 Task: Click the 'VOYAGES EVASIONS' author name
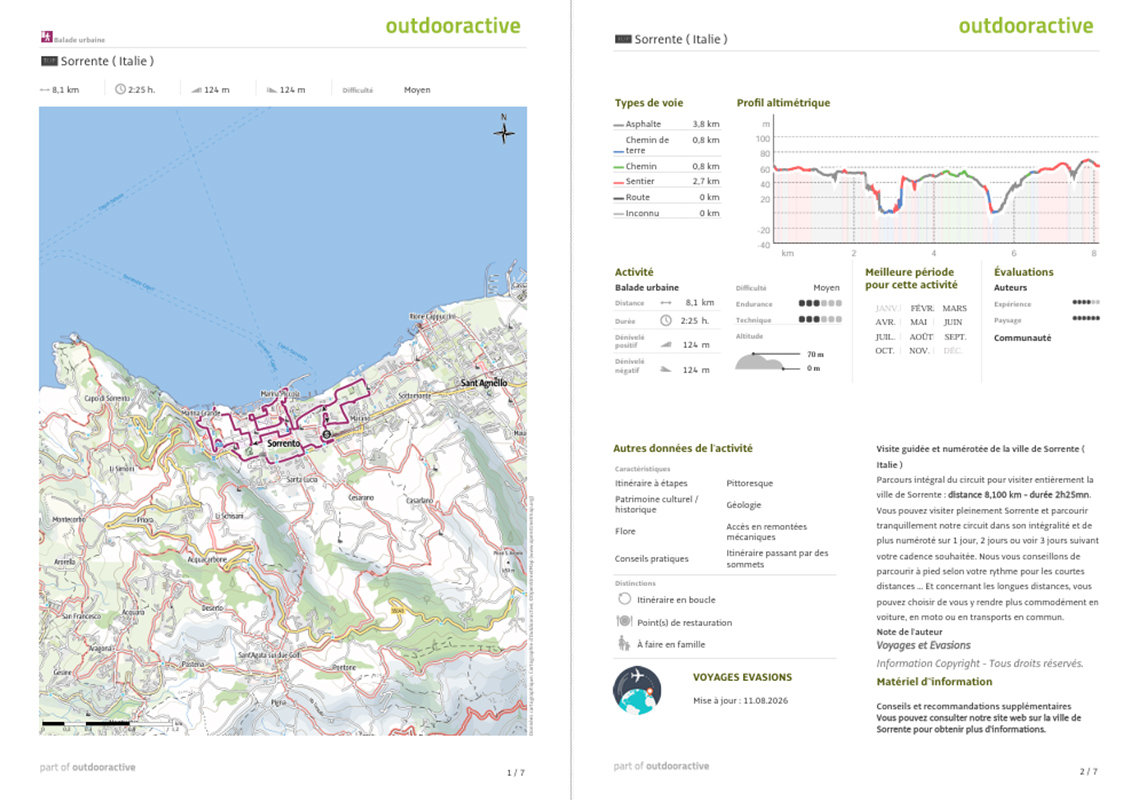click(x=742, y=677)
